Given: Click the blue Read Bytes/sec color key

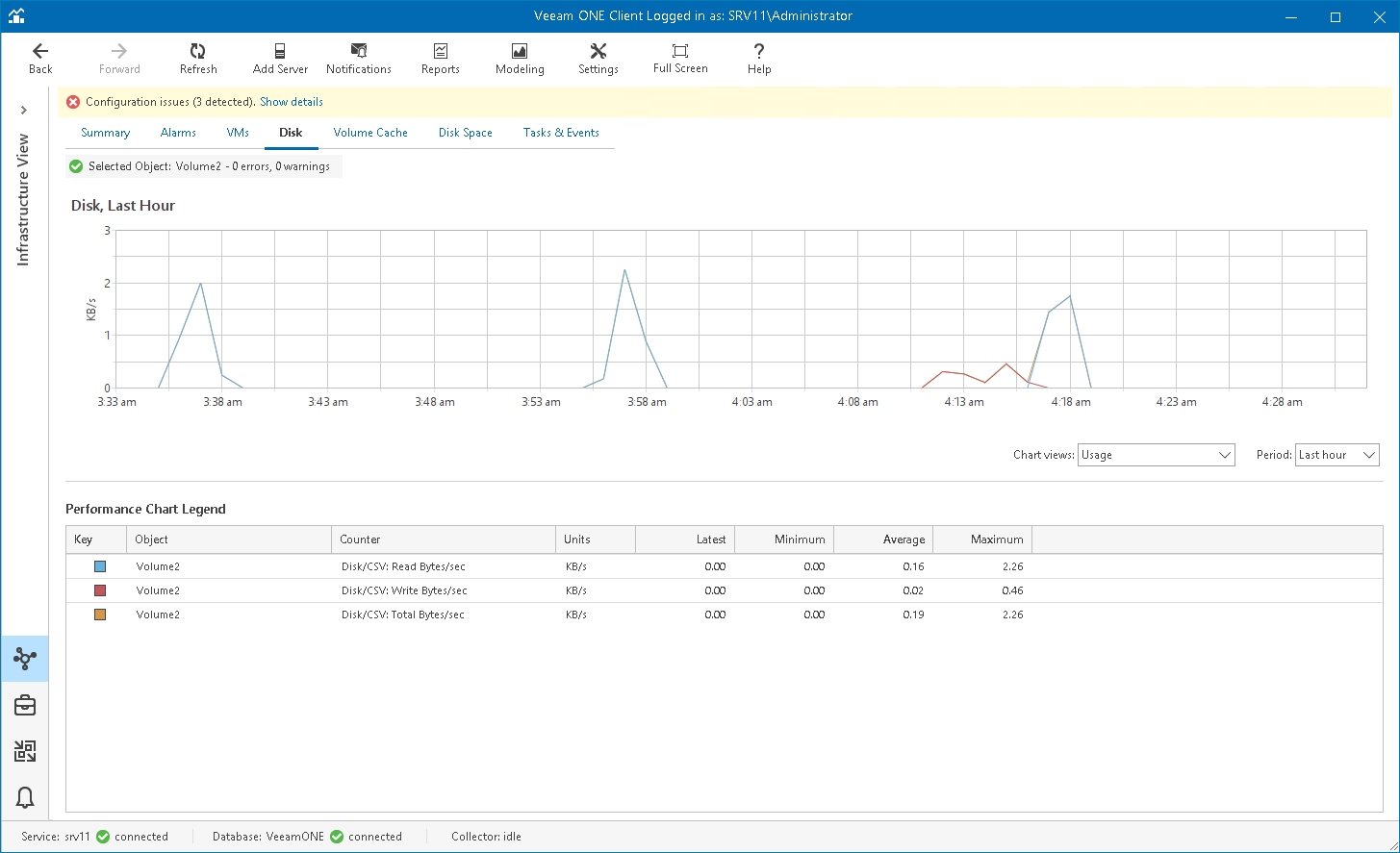Looking at the screenshot, I should [x=100, y=566].
